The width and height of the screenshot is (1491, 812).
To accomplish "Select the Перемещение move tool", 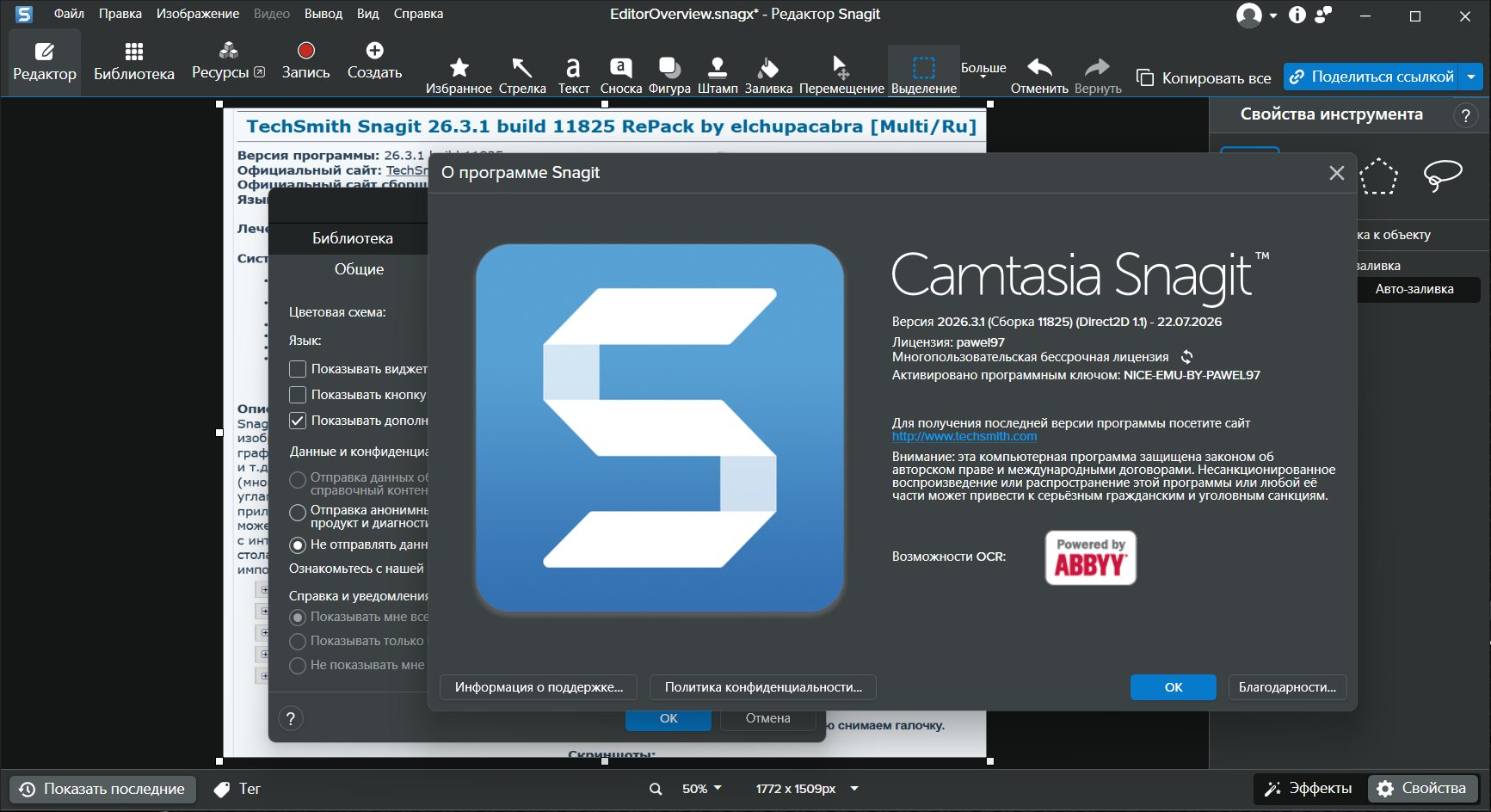I will coord(841,75).
